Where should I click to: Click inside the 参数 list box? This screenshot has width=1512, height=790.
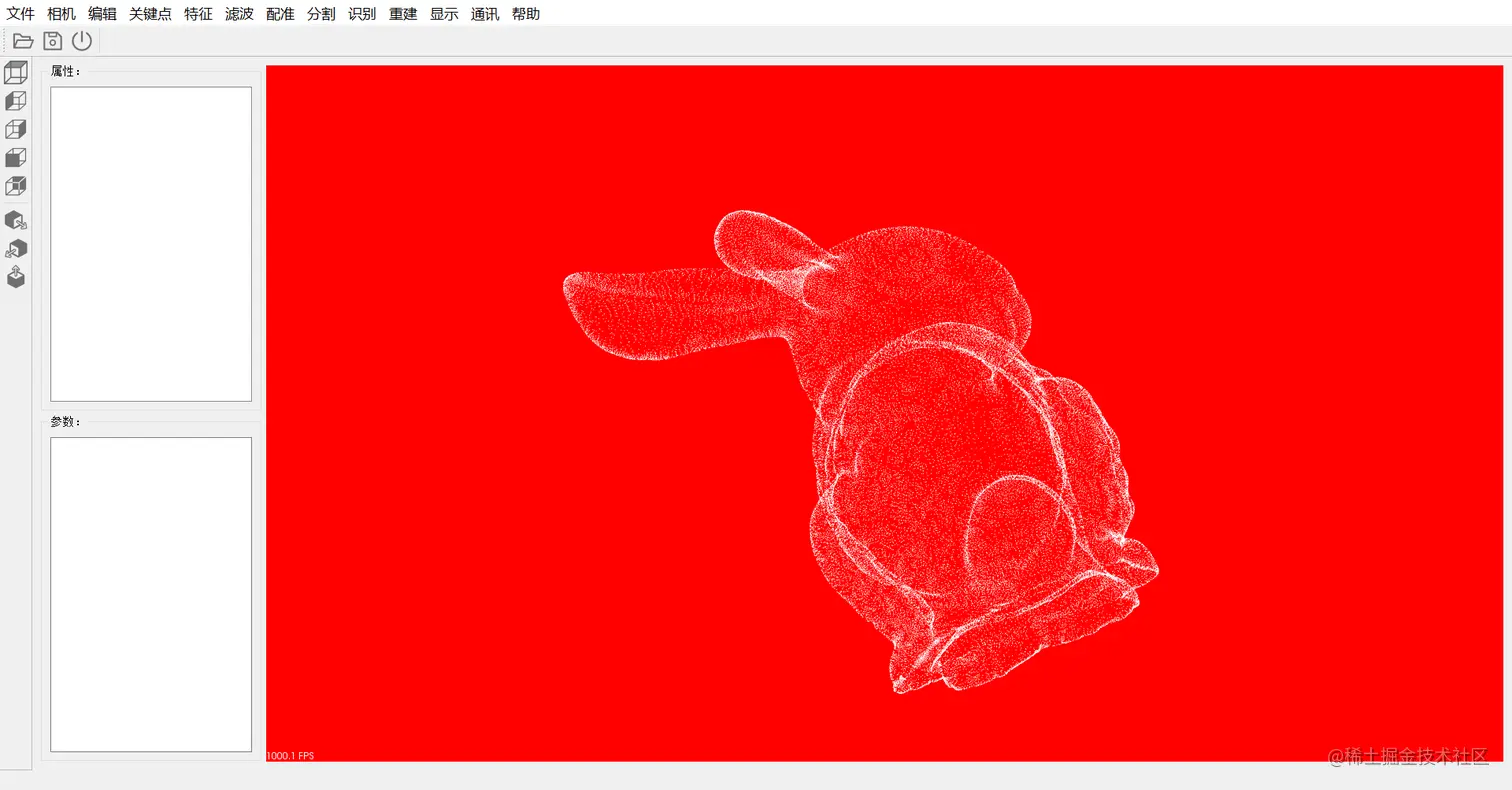click(151, 594)
